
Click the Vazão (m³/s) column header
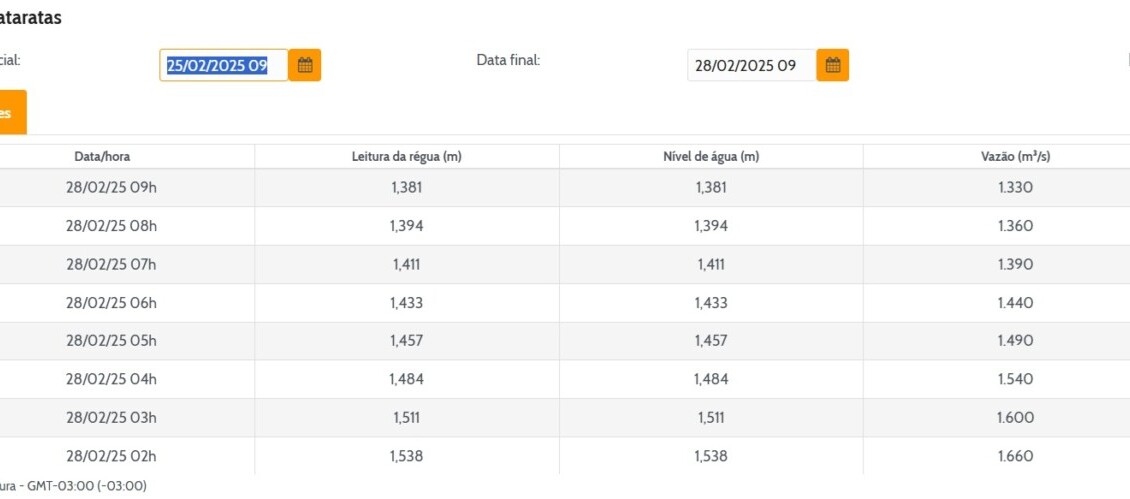1015,156
